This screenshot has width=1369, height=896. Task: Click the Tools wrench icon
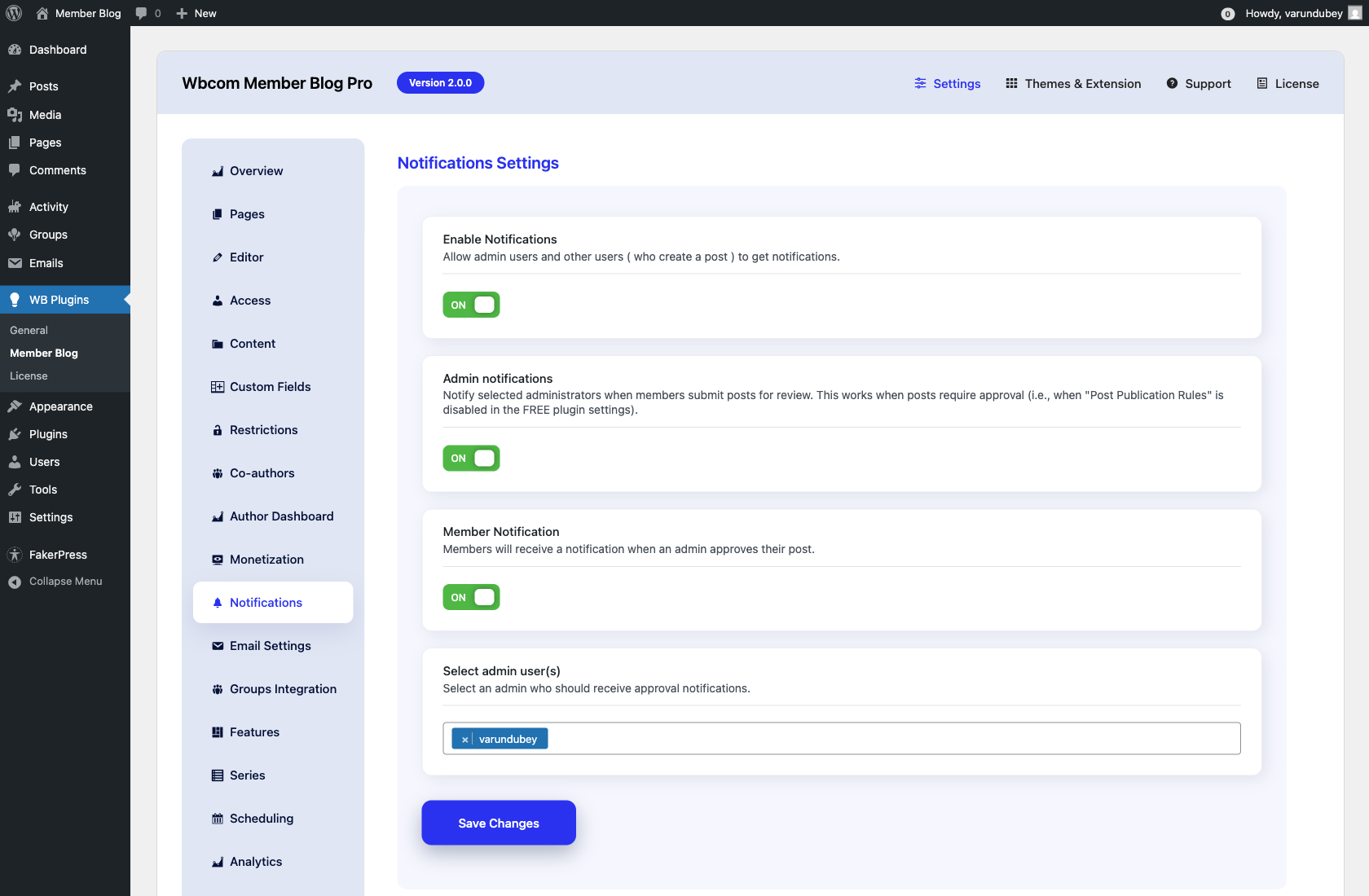15,490
